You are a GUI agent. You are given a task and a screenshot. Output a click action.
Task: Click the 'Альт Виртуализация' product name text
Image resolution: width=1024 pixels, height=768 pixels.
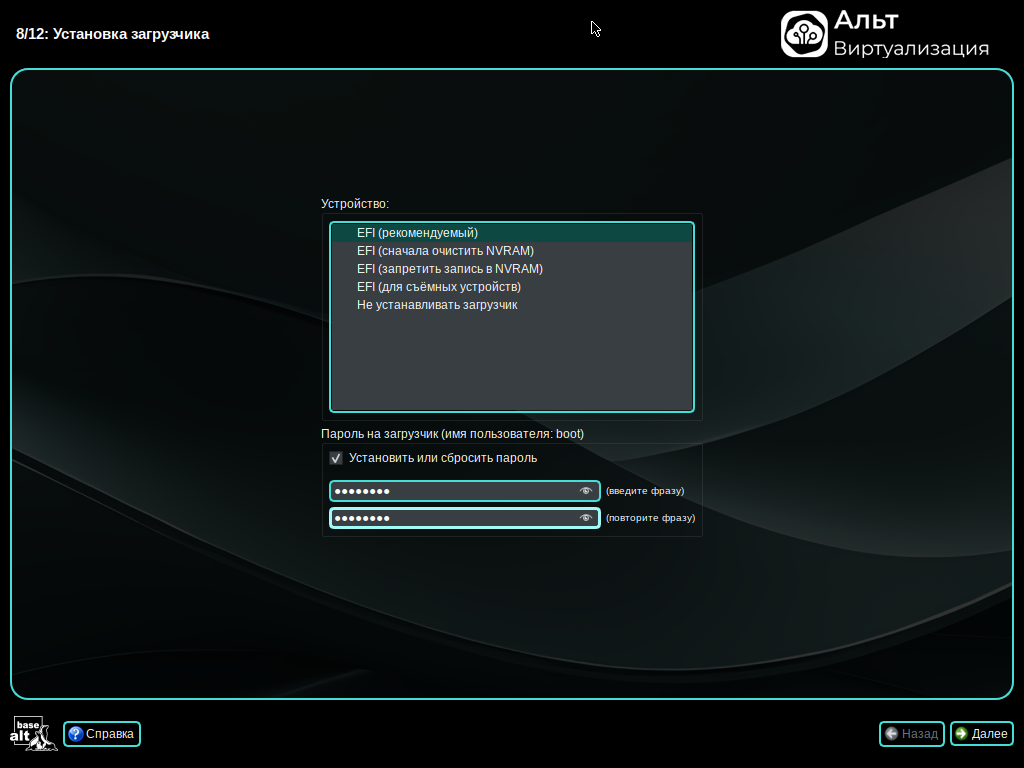(x=910, y=34)
